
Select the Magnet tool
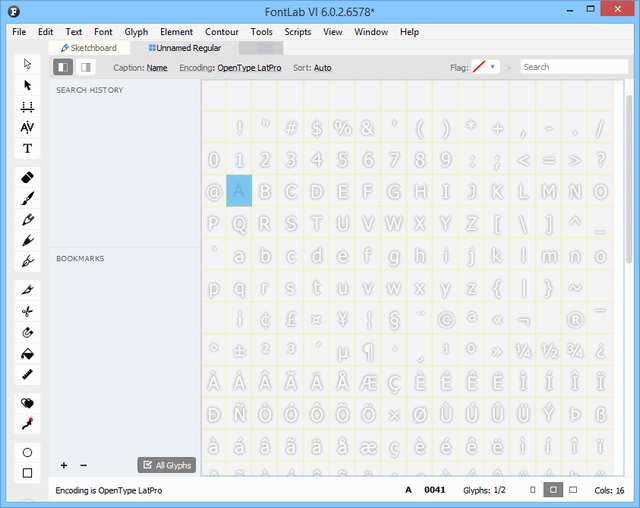27,333
